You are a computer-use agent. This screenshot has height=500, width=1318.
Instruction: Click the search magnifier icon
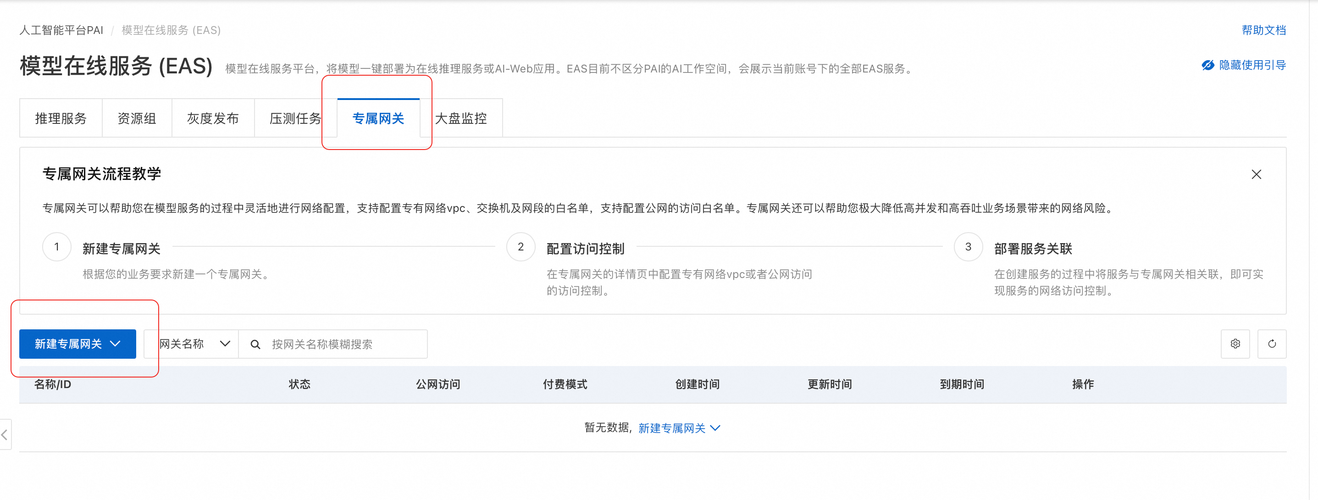[x=255, y=344]
